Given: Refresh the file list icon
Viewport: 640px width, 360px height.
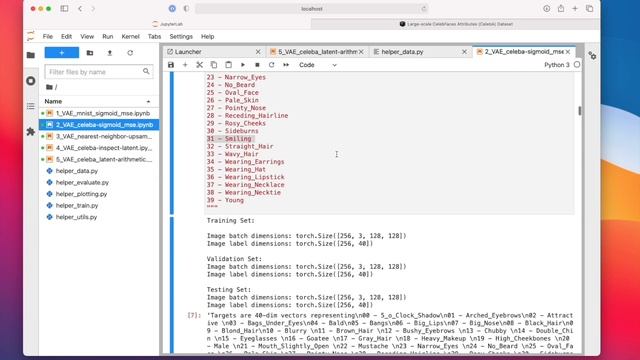Looking at the screenshot, I should coord(130,53).
